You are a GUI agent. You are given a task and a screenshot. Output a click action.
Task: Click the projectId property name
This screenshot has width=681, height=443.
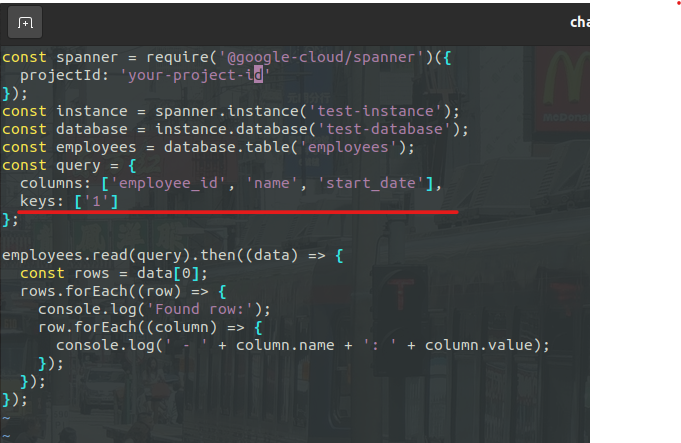(60, 75)
